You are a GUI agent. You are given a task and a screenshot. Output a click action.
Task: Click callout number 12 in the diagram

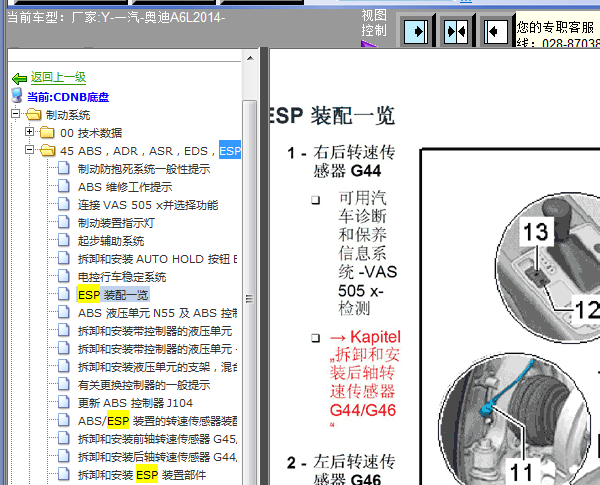[x=586, y=309]
